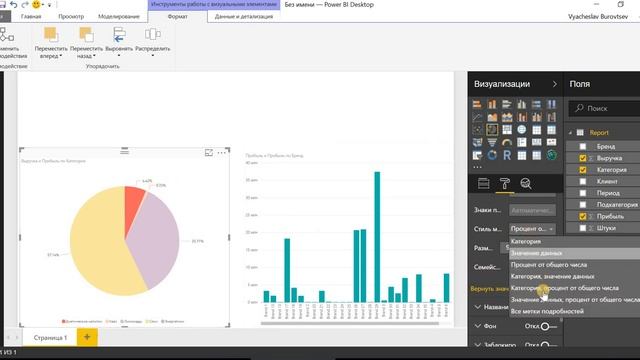
Task: Switch to the Моделирование ribbon tab
Action: pyautogui.click(x=119, y=17)
